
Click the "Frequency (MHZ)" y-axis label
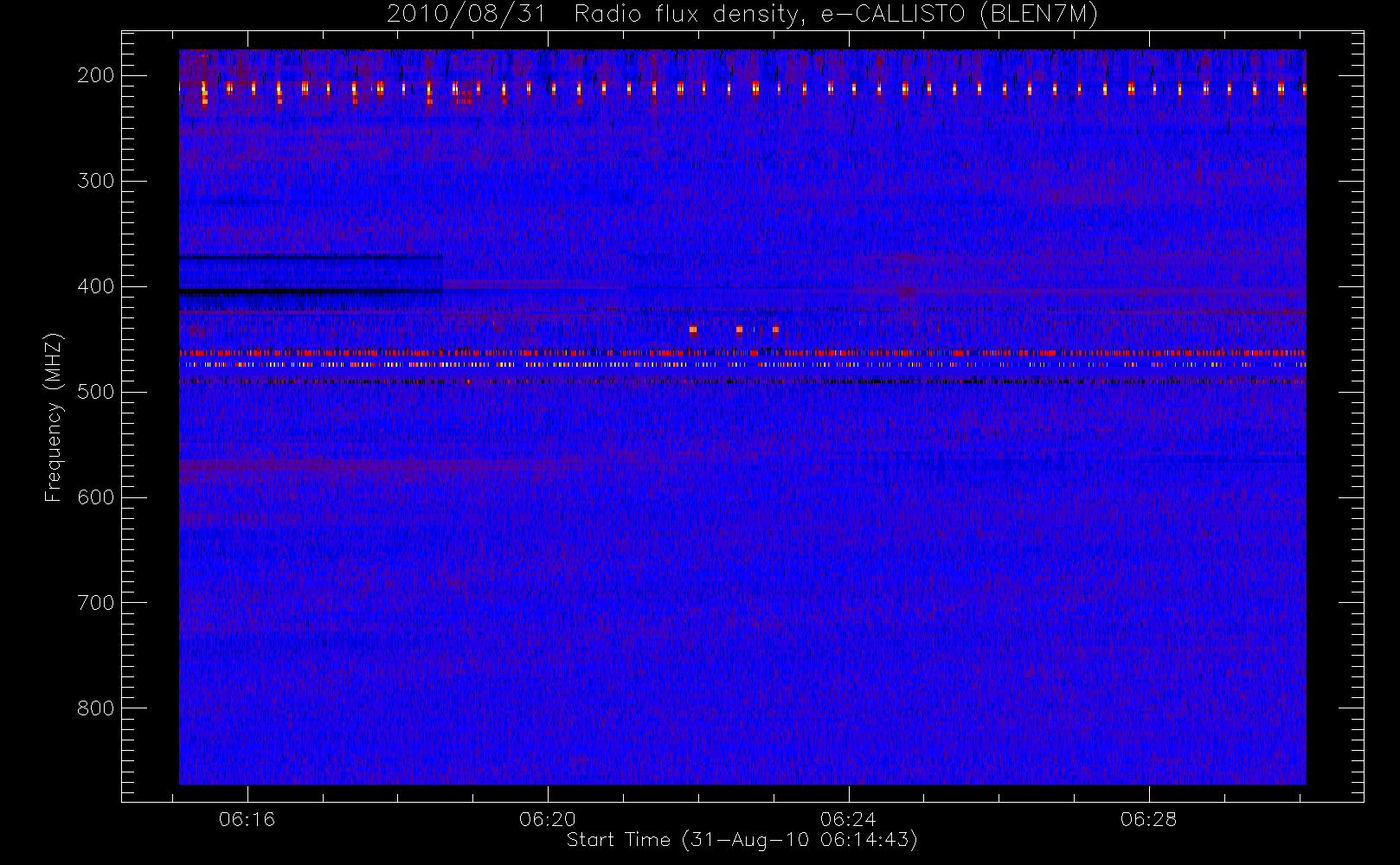54,417
